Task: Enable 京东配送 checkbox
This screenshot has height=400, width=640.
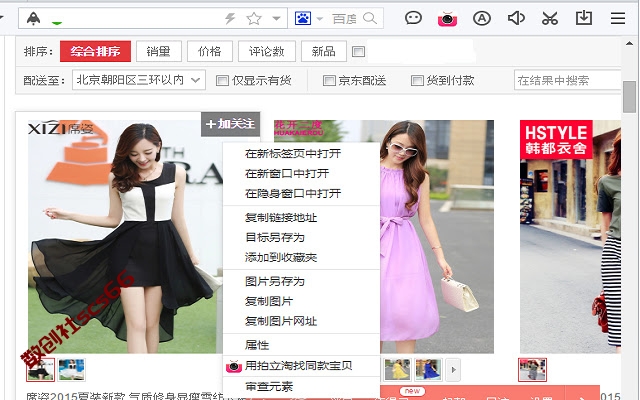Action: (x=329, y=80)
